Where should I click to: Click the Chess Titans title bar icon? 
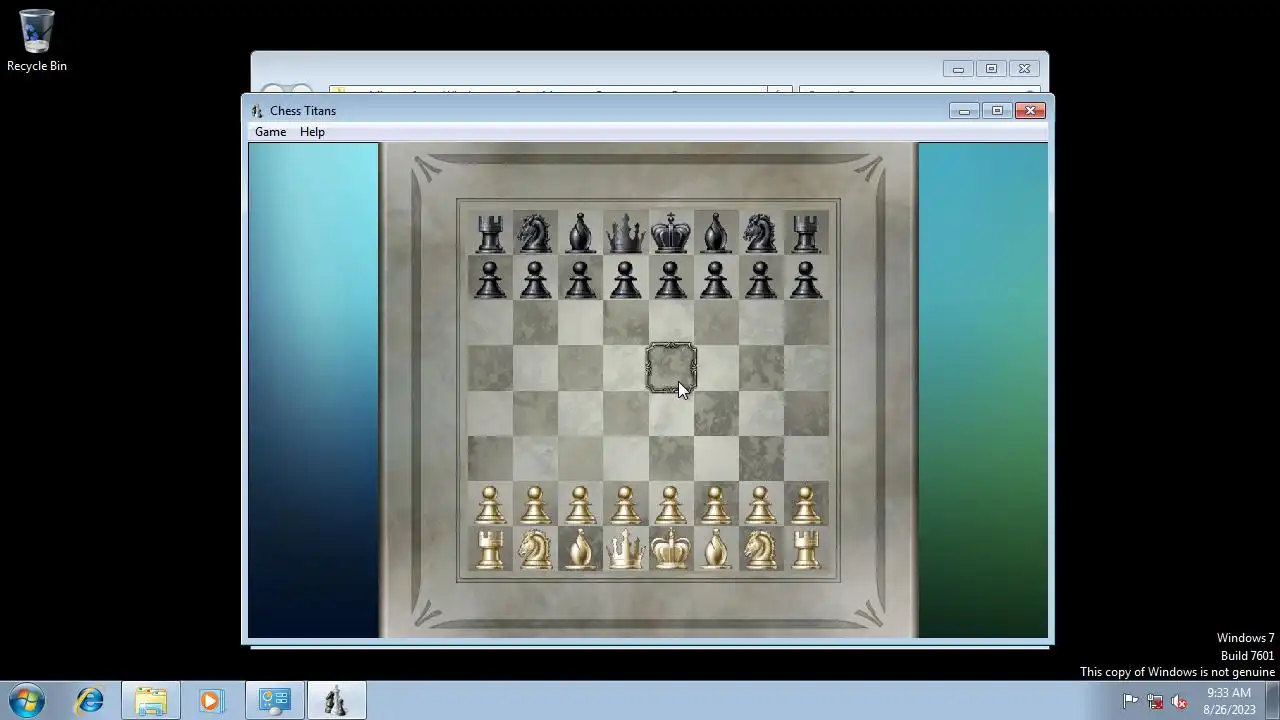[258, 111]
